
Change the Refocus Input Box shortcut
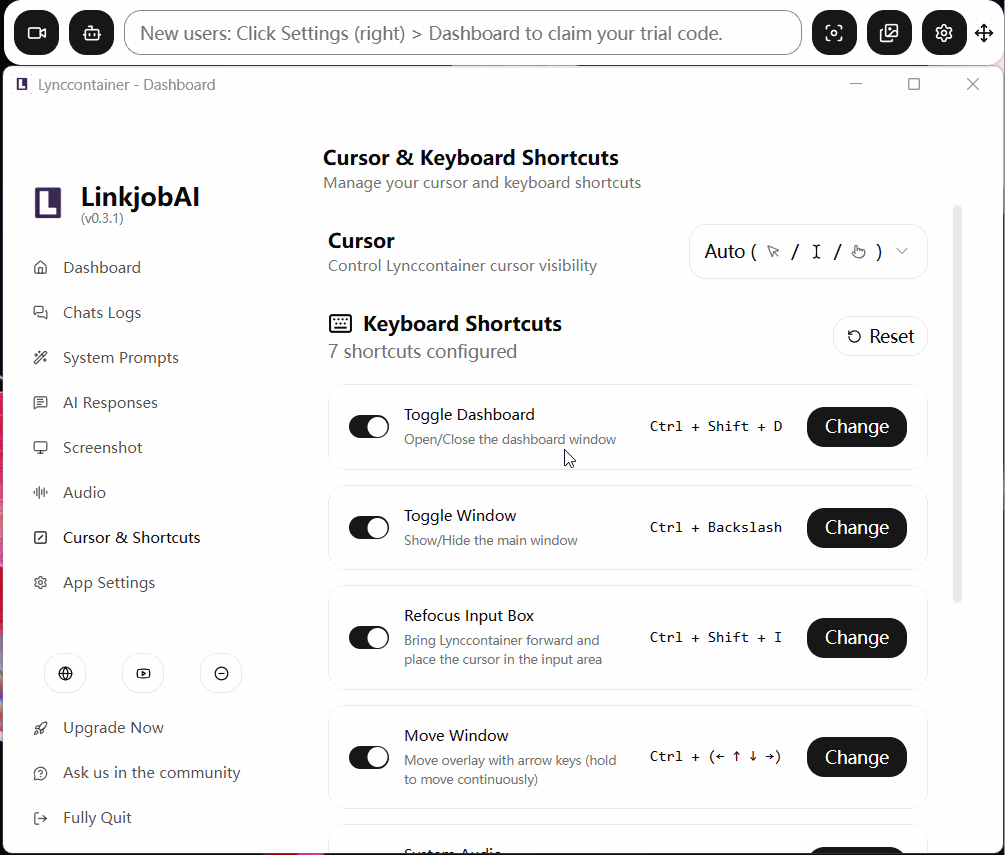coord(856,638)
